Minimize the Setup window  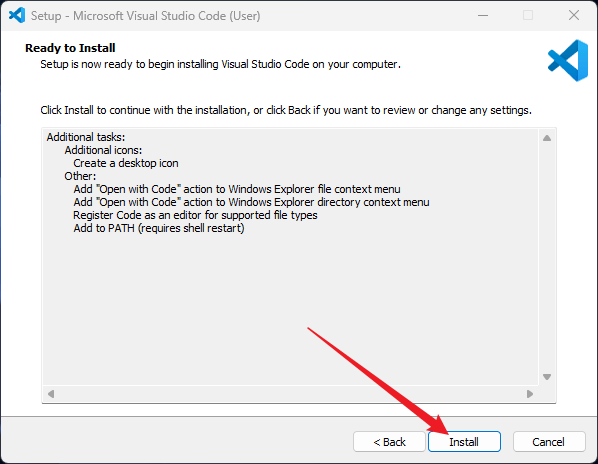(483, 16)
